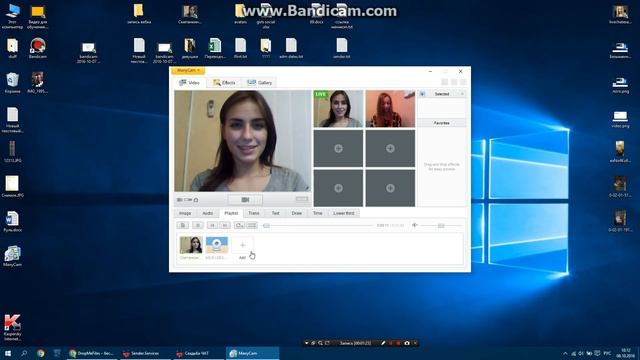This screenshot has width=640, height=360.
Task: Click the Bandicam recorder screenshot camera icon
Action: point(407,343)
